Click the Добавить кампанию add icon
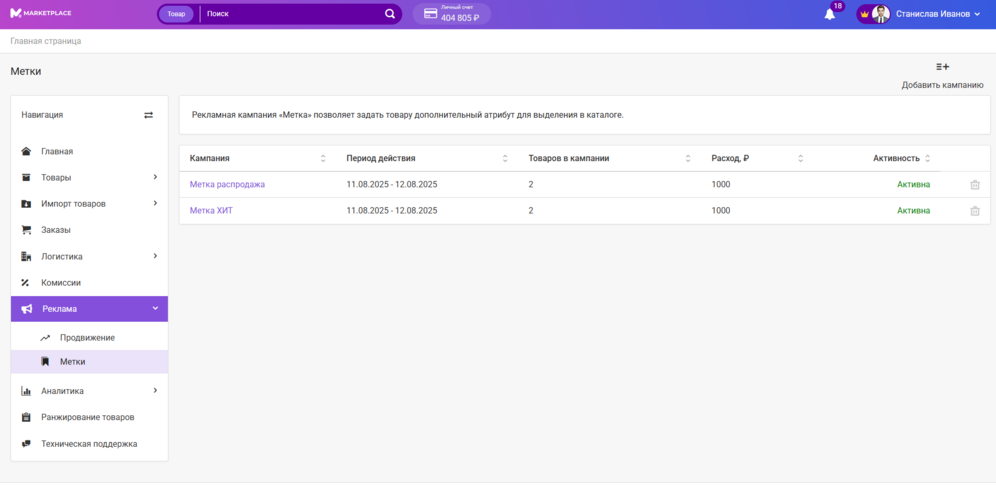The width and height of the screenshot is (996, 486). (942, 67)
